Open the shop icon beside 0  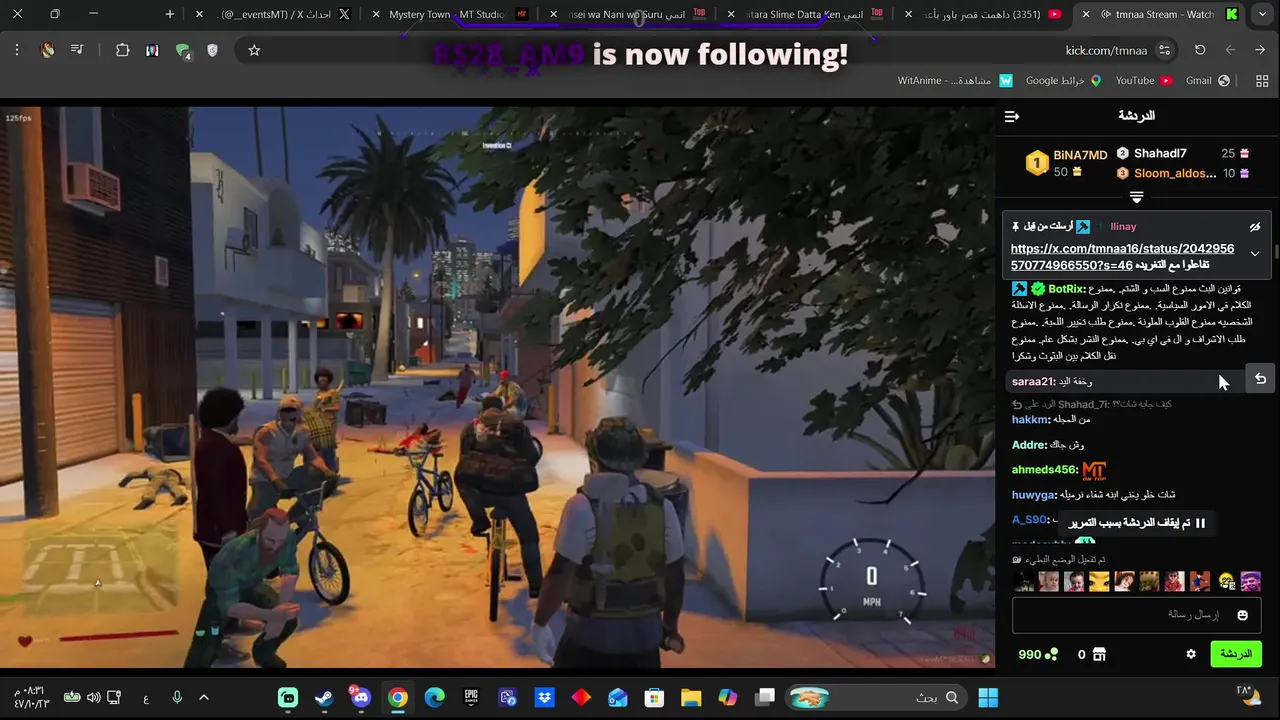pos(1099,654)
